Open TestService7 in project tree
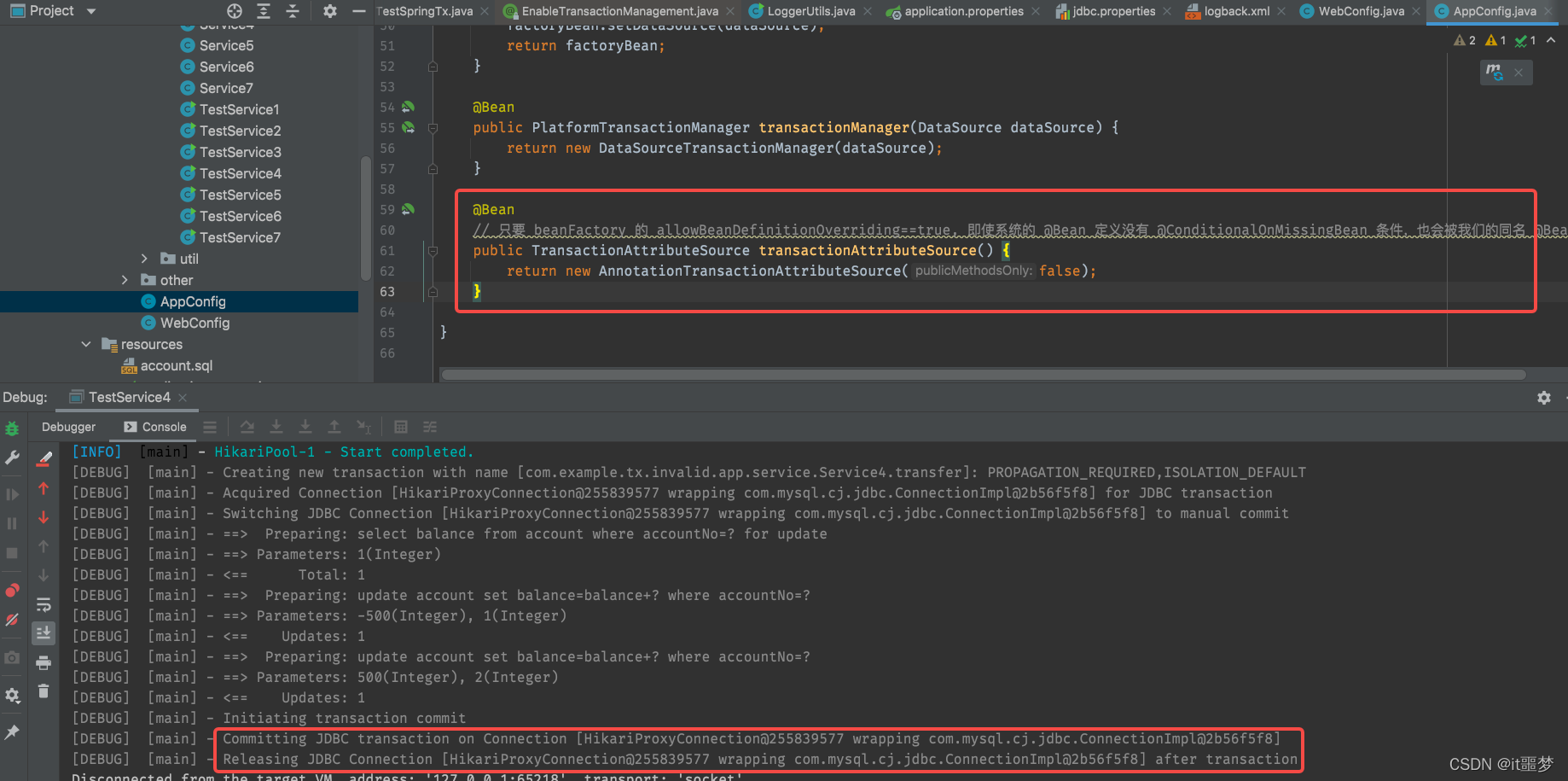Viewport: 1568px width, 781px height. 230,237
